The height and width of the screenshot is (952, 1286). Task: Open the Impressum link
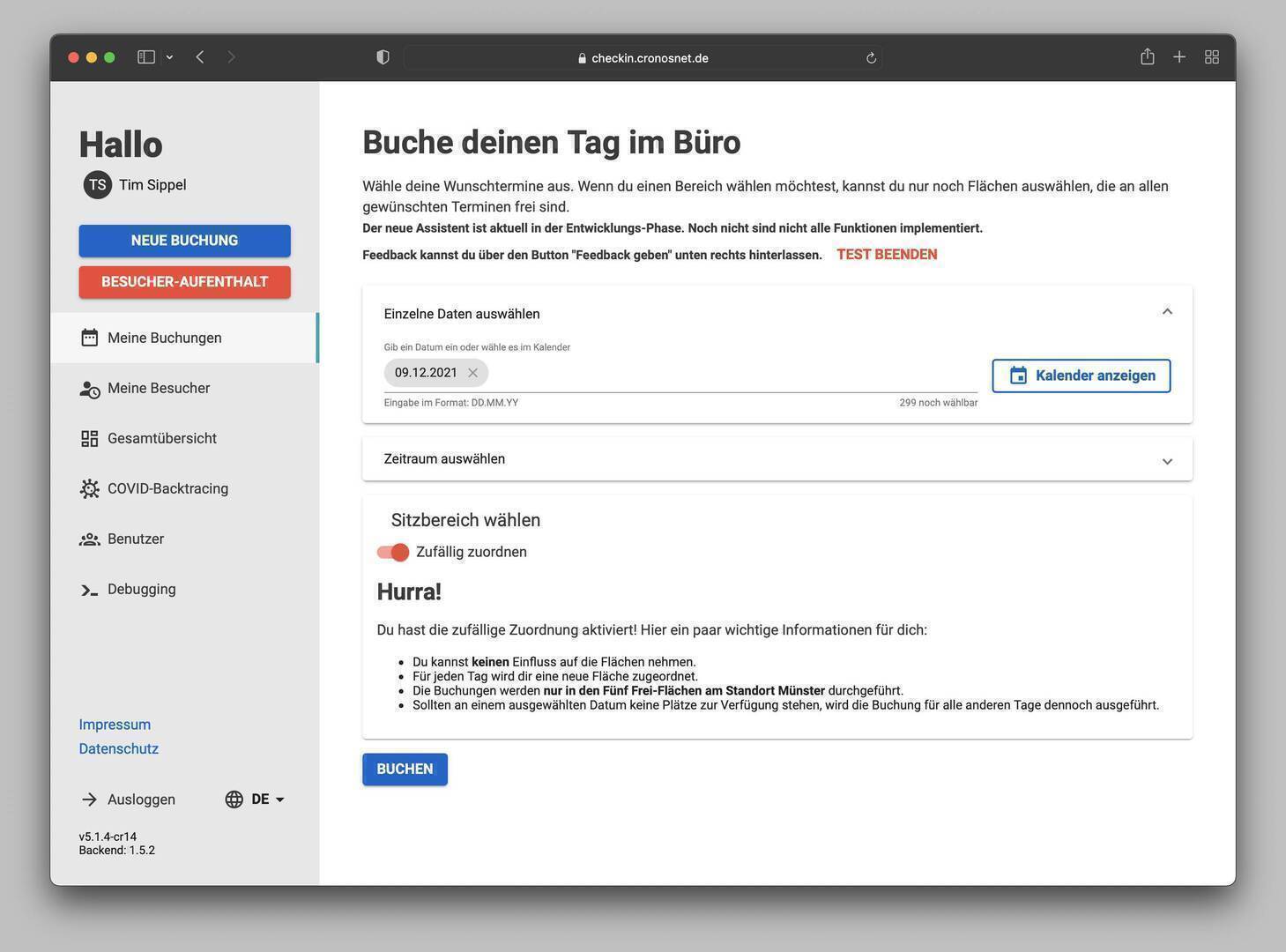pos(115,725)
